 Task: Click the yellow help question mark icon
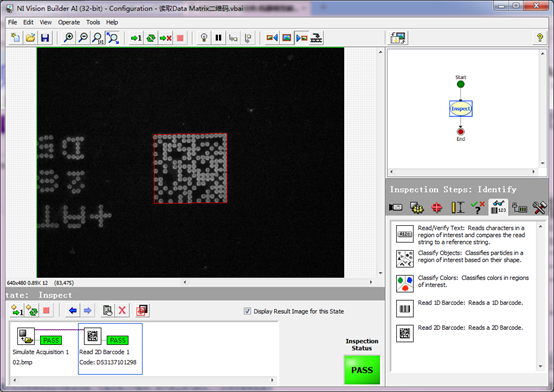[x=540, y=38]
